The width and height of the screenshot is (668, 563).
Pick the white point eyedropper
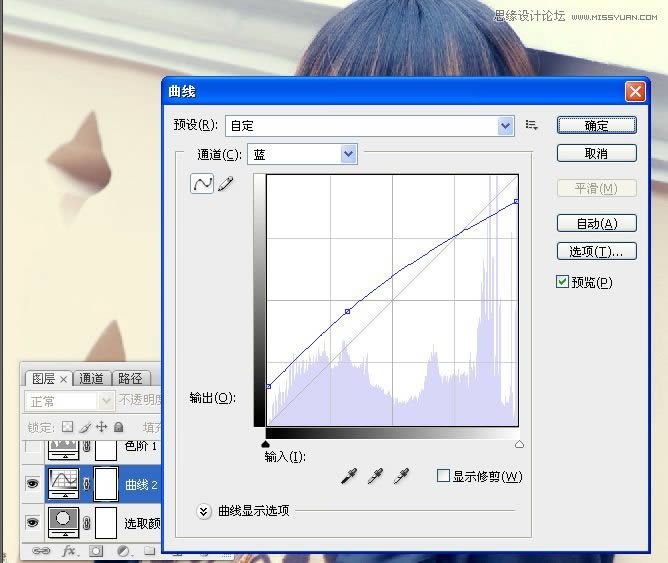point(401,477)
